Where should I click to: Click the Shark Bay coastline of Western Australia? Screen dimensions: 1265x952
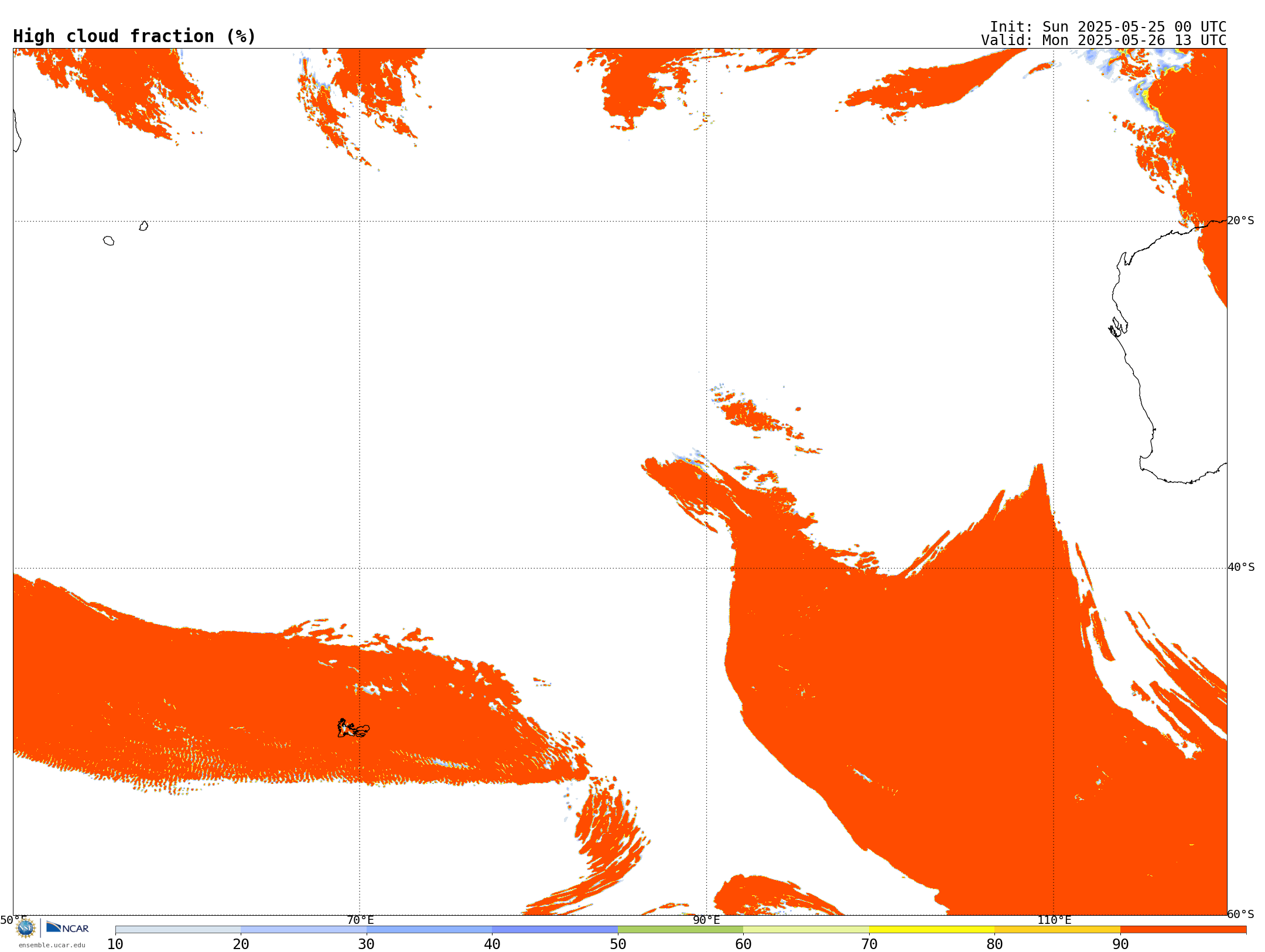click(x=1118, y=327)
